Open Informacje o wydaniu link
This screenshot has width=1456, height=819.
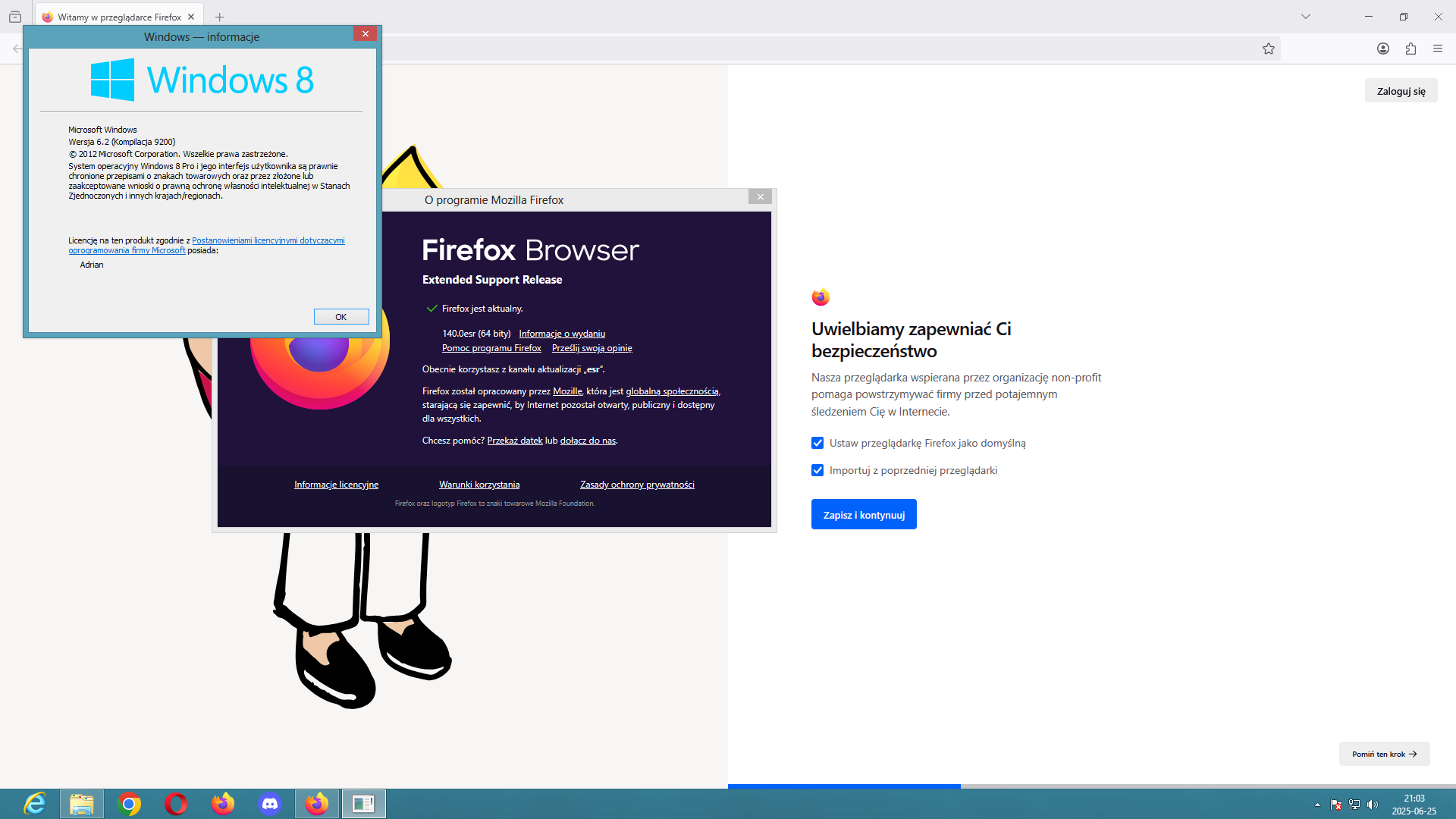pyautogui.click(x=562, y=334)
